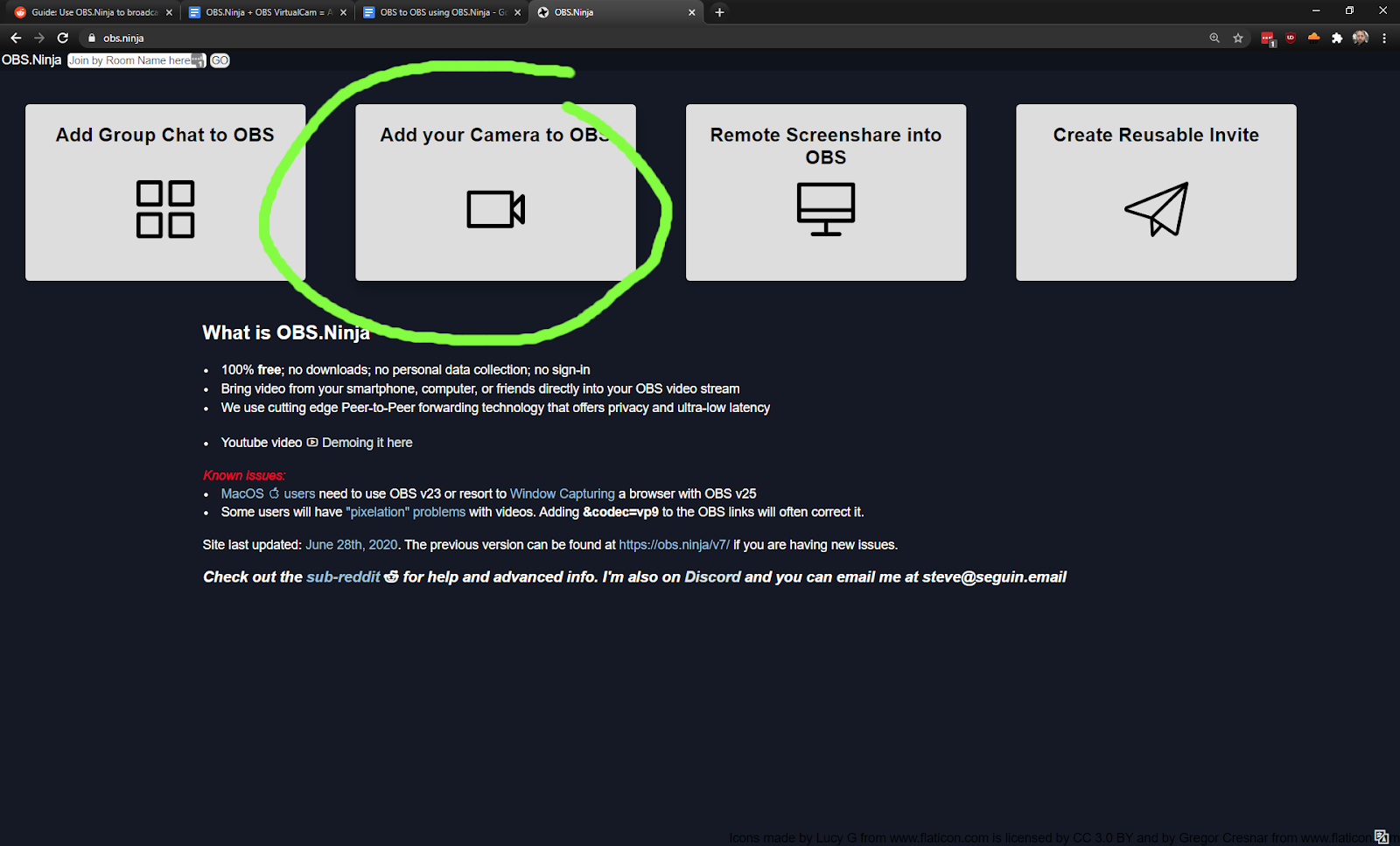This screenshot has width=1400, height=846.
Task: Click the June 28th, 2020 link
Action: 351,544
